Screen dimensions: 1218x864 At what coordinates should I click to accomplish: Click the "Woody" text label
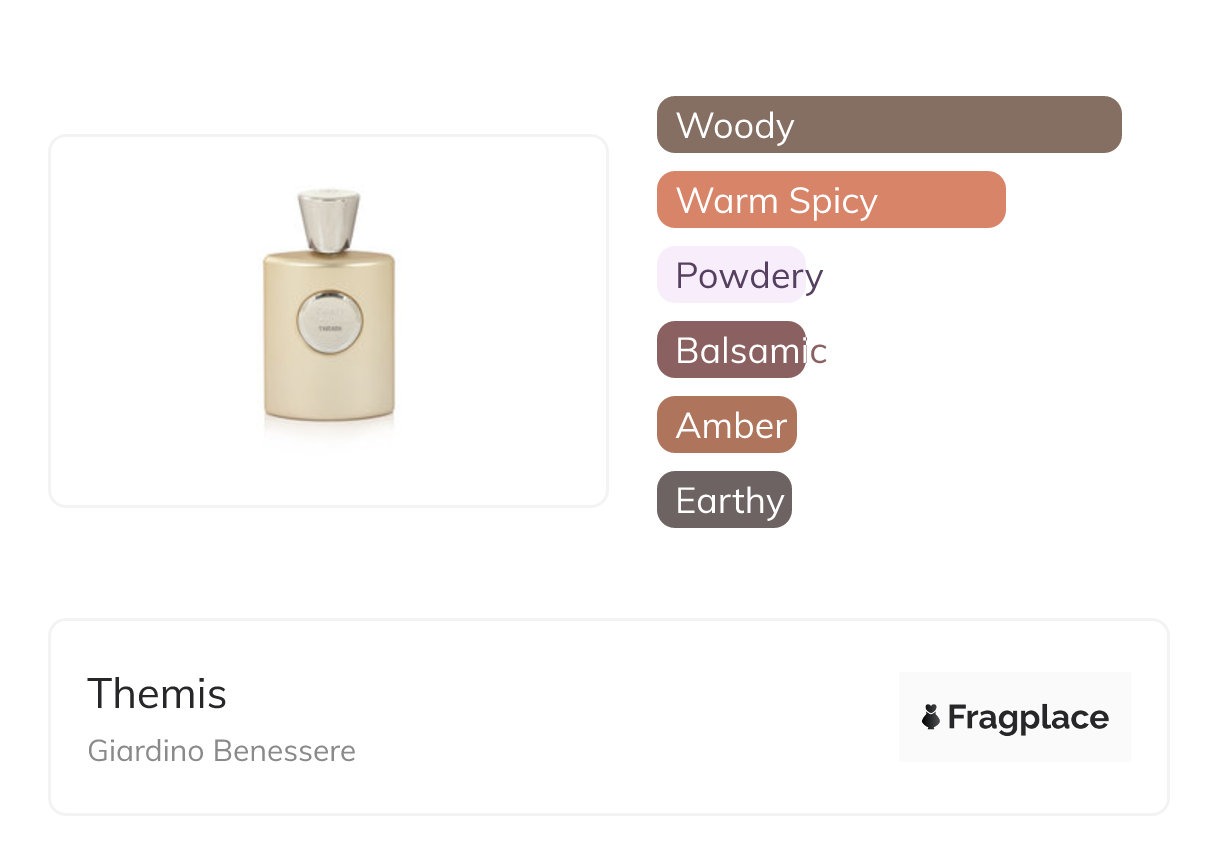pyautogui.click(x=735, y=126)
